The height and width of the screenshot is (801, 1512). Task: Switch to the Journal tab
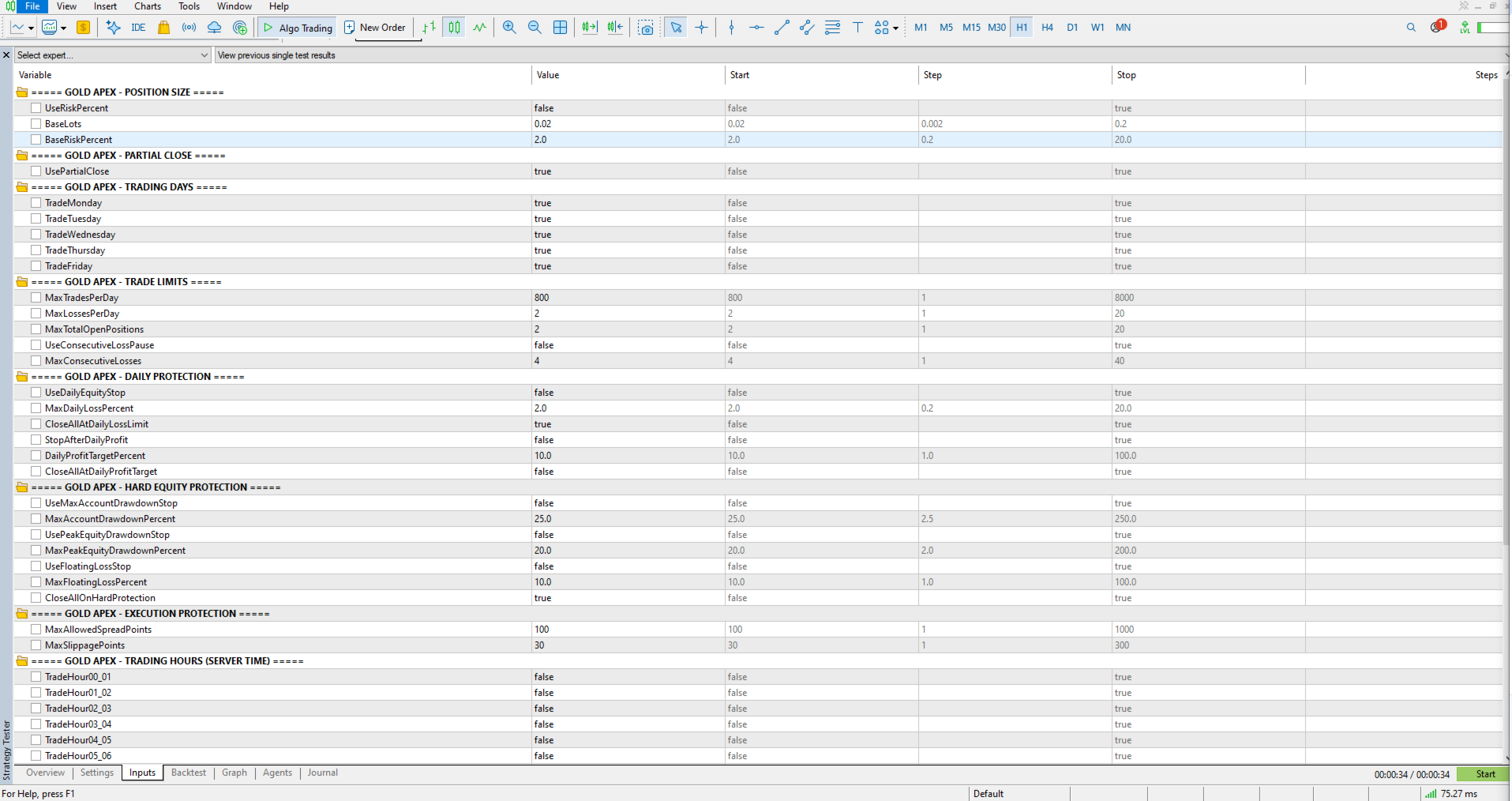click(323, 773)
